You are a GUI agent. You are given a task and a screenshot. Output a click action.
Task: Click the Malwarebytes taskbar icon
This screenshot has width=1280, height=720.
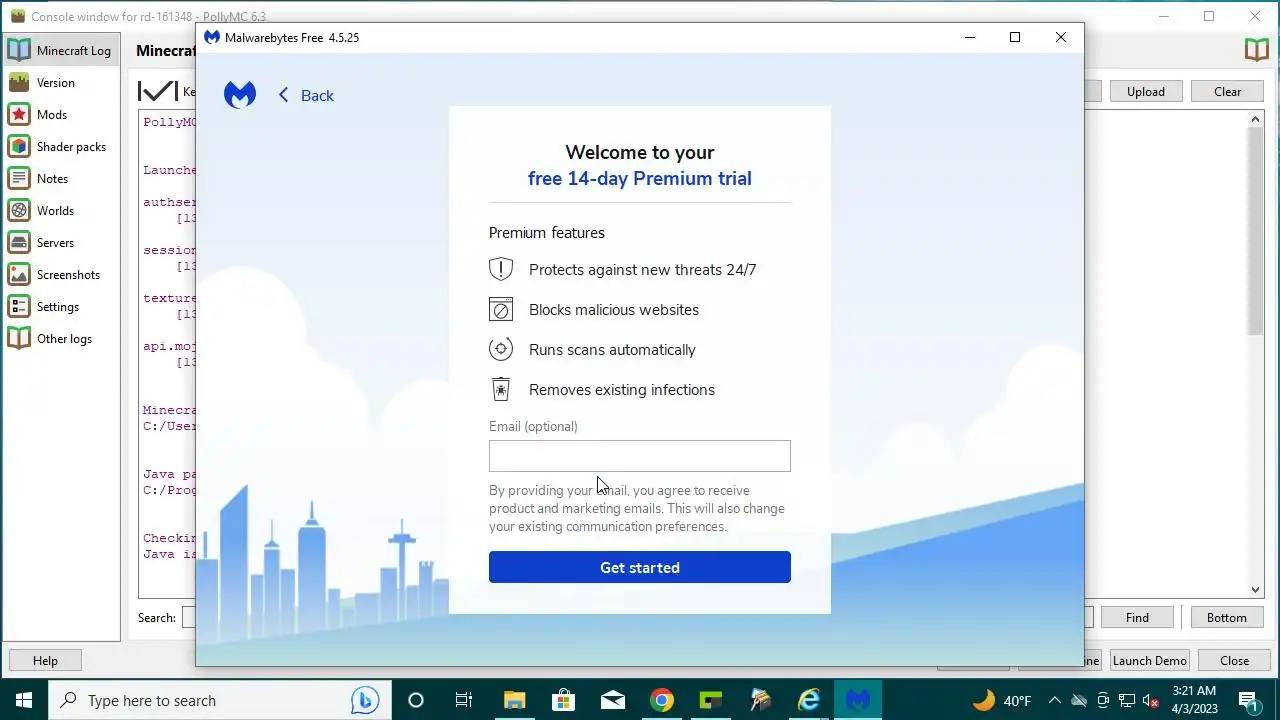858,700
